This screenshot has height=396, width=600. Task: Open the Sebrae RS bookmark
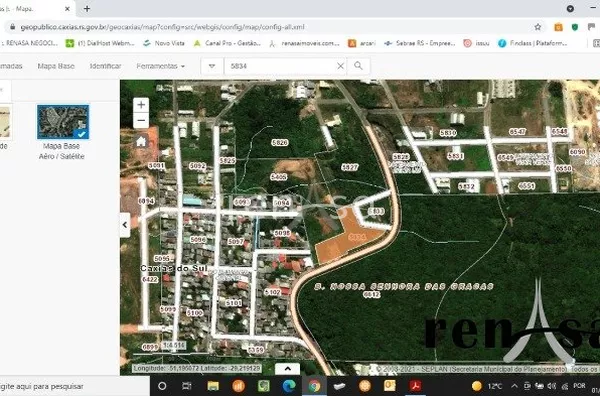click(420, 44)
